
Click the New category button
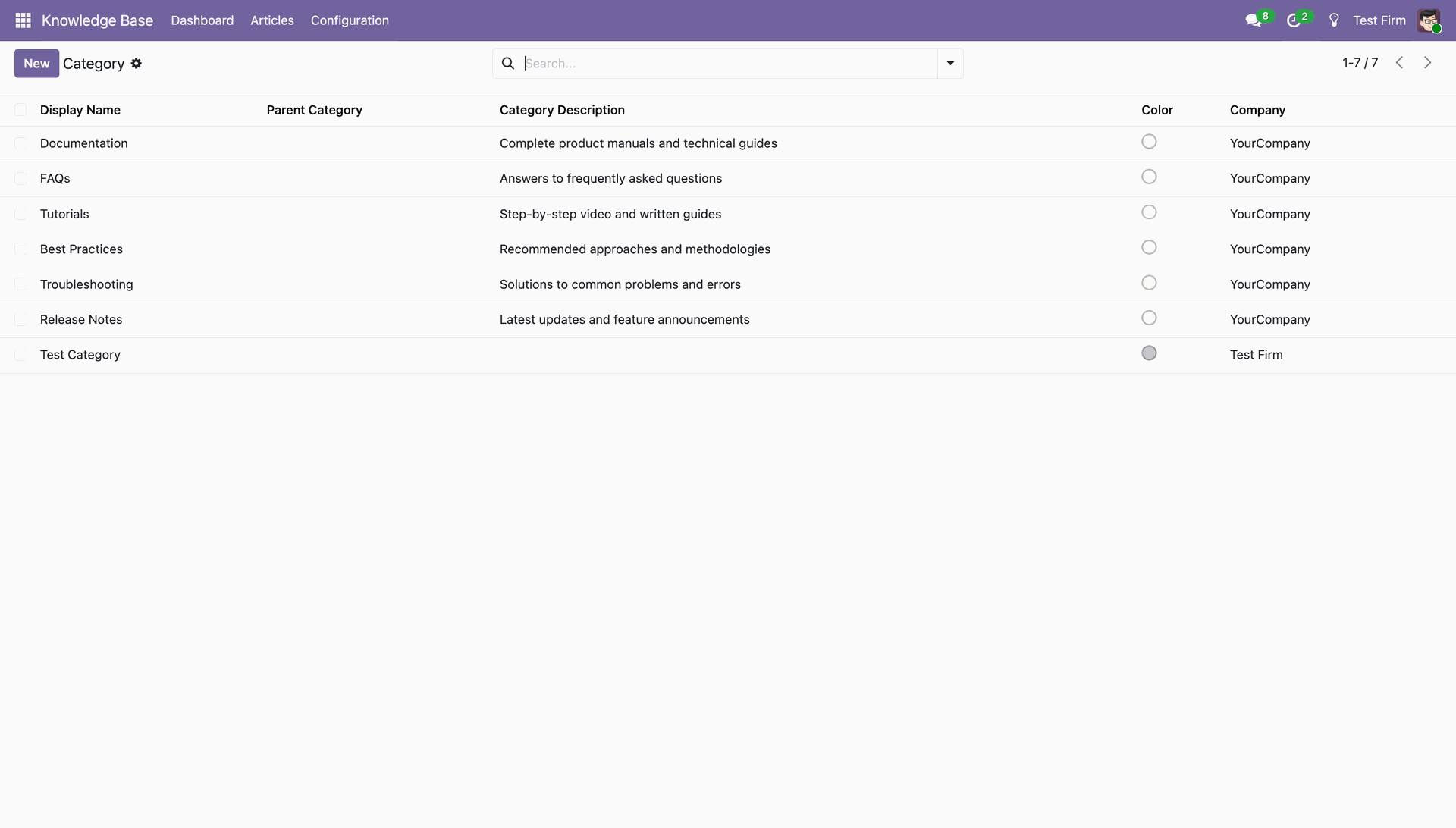tap(36, 64)
